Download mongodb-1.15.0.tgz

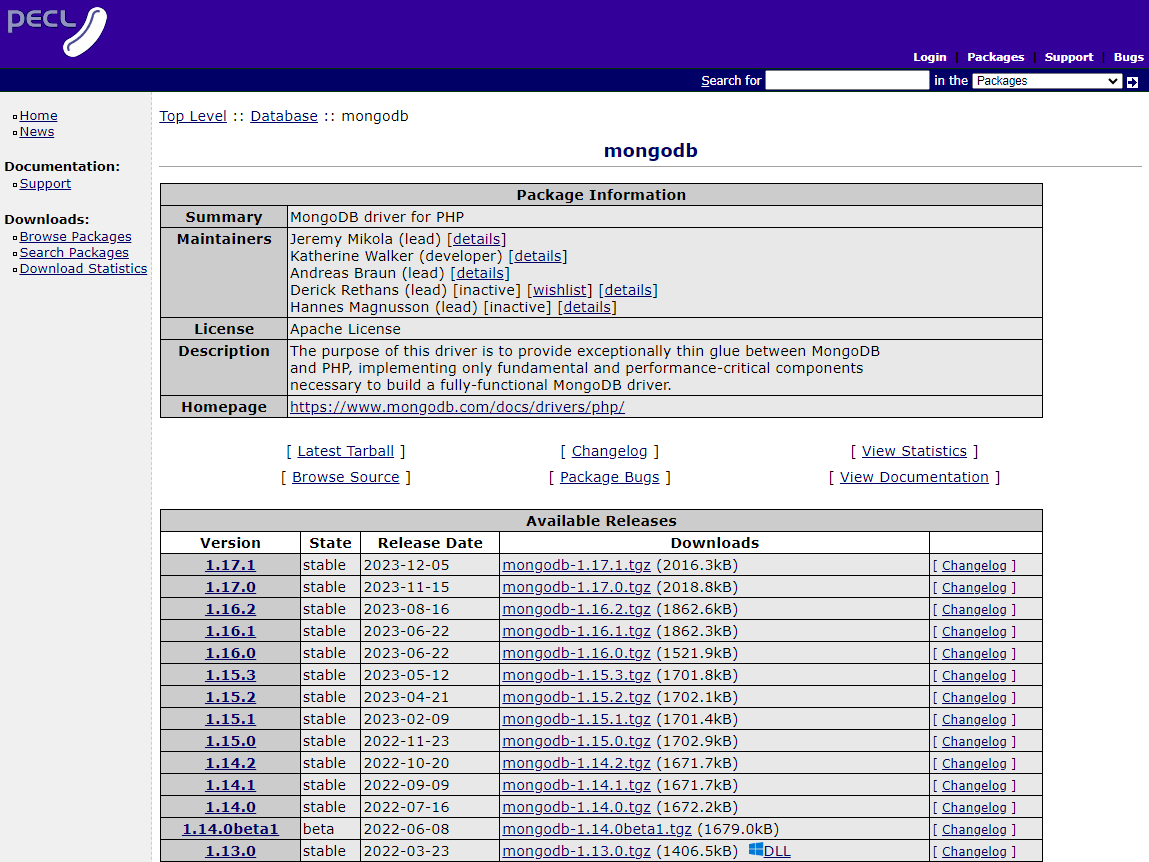[577, 741]
